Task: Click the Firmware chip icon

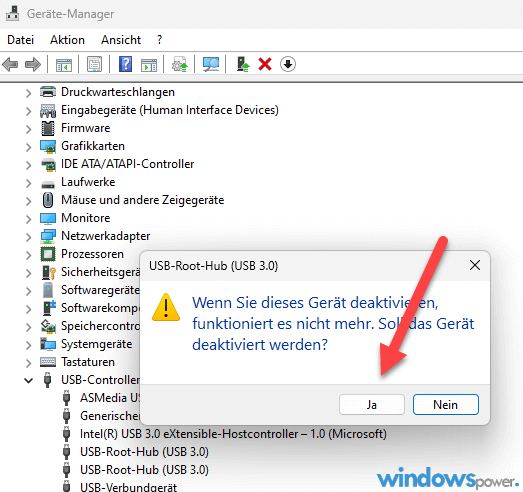Action: click(x=48, y=128)
